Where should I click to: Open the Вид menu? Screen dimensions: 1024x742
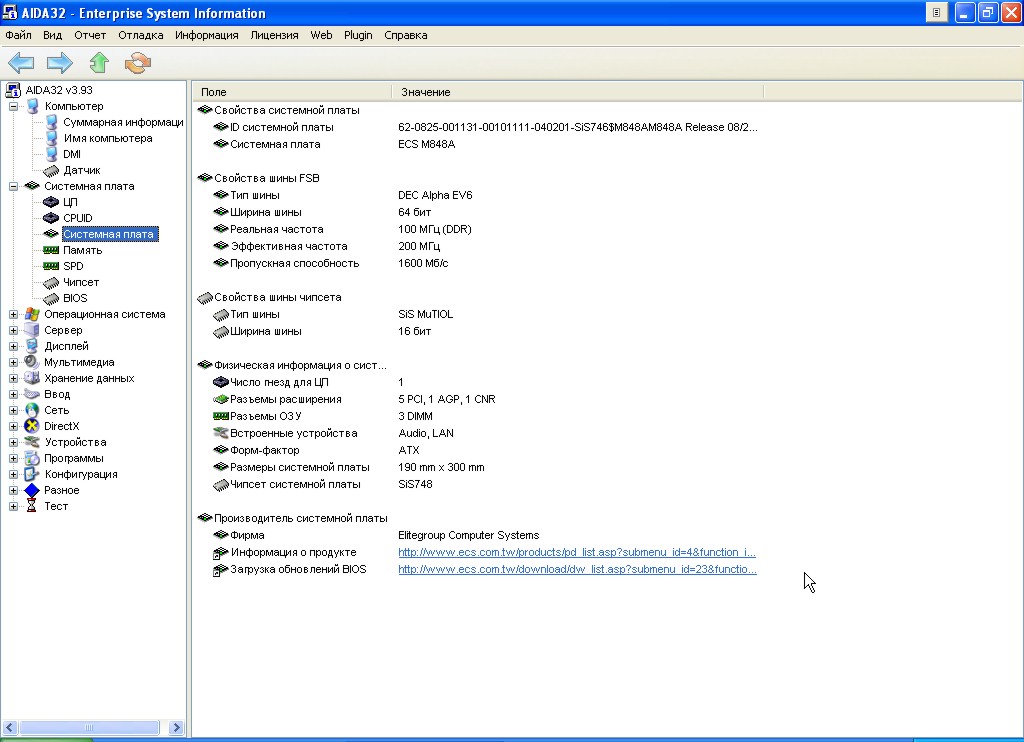pyautogui.click(x=52, y=35)
